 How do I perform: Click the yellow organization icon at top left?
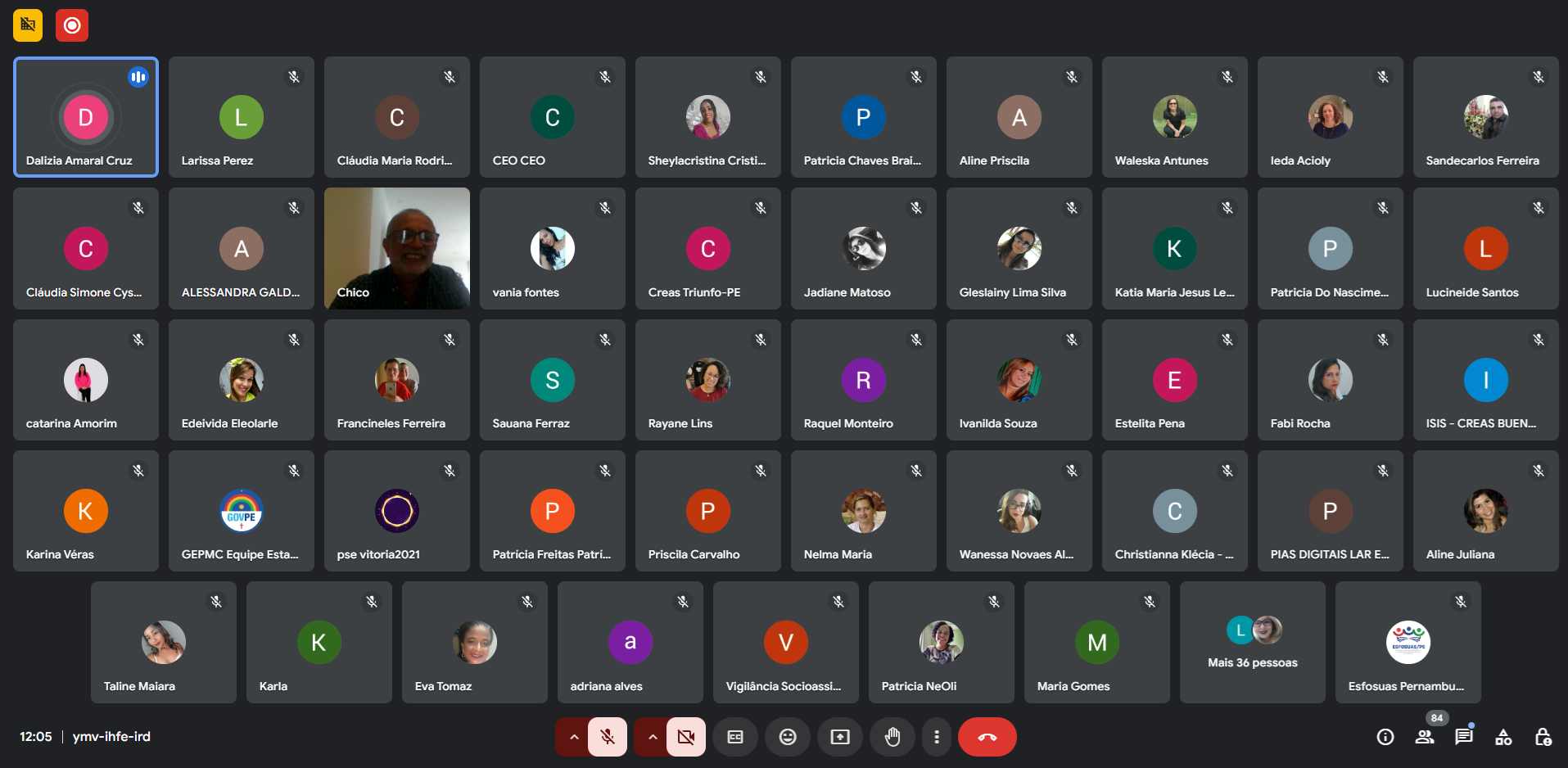tap(28, 25)
